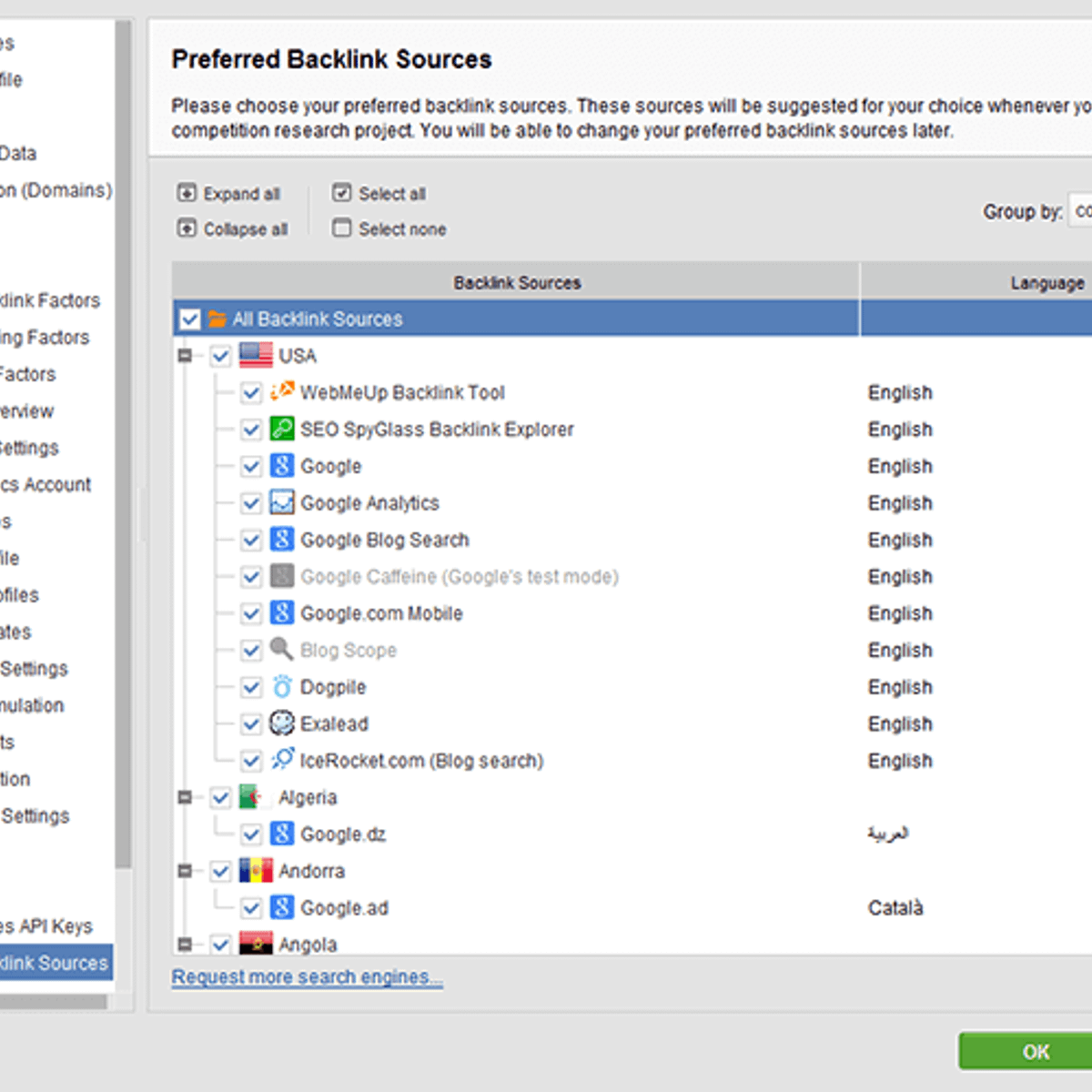
Task: Toggle the Google.ad checkbox
Action: pyautogui.click(x=251, y=908)
